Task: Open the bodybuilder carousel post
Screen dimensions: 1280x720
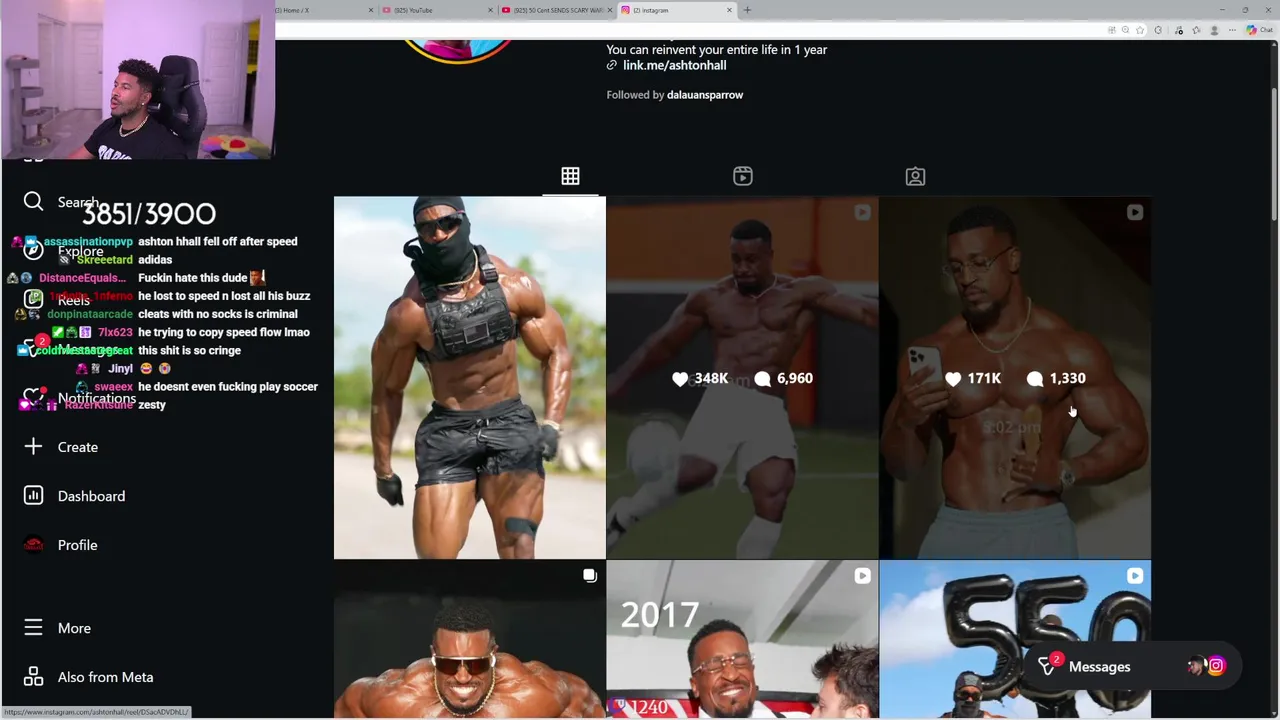Action: click(469, 640)
